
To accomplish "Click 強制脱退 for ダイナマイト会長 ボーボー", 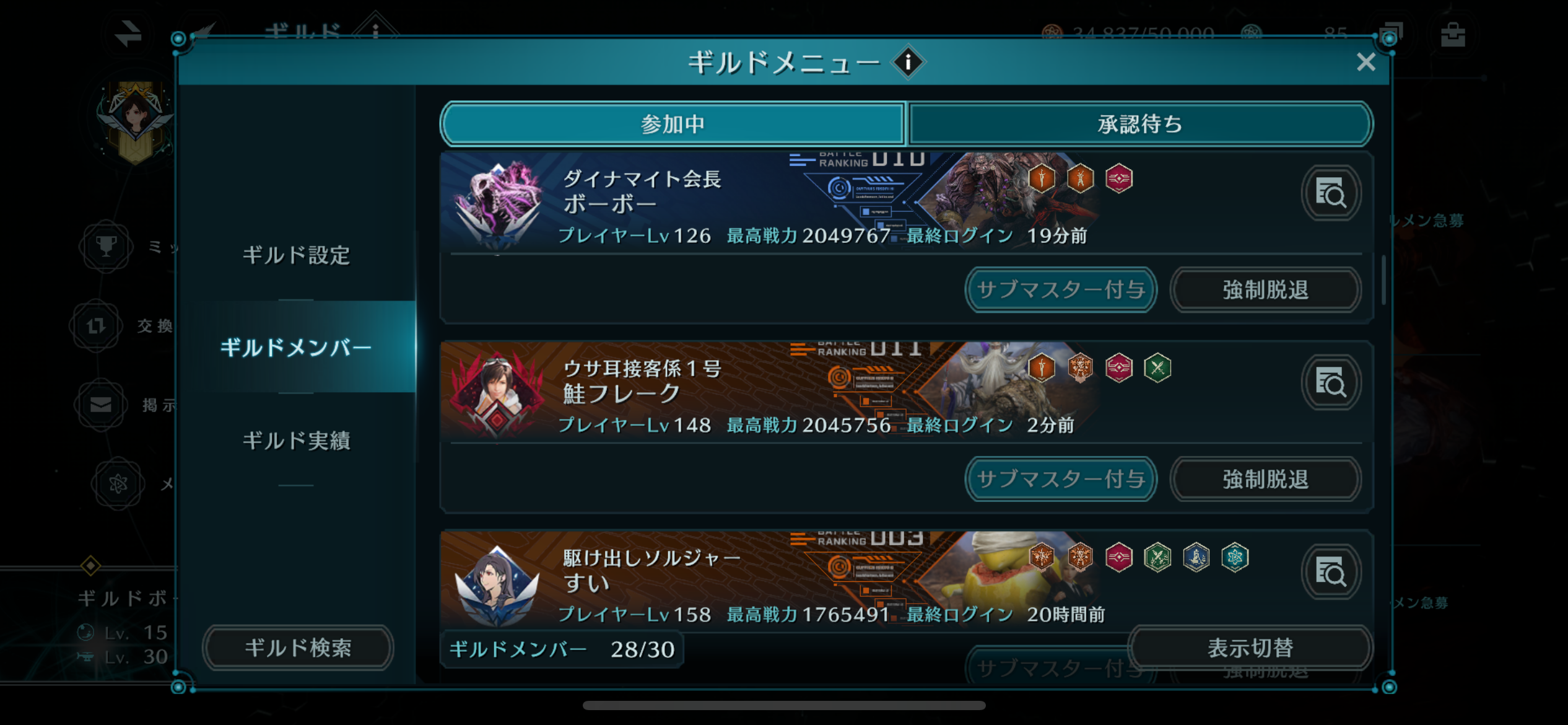I will (x=1266, y=289).
